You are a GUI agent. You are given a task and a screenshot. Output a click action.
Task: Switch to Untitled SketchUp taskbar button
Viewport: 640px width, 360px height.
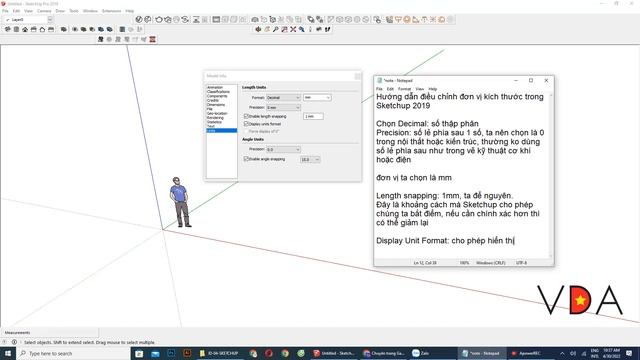pyautogui.click(x=335, y=353)
